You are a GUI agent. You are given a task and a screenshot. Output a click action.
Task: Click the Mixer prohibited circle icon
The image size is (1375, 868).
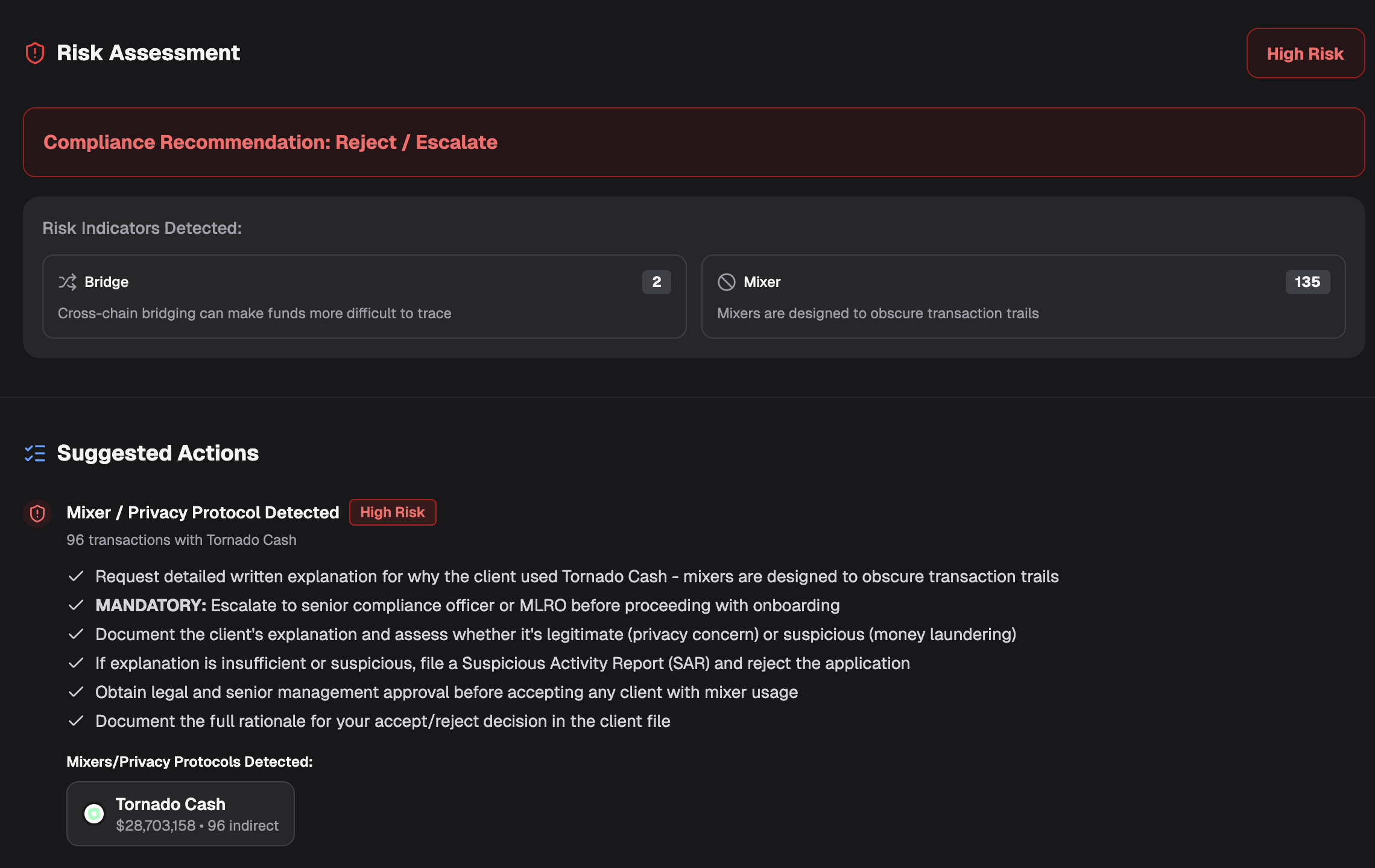(726, 282)
